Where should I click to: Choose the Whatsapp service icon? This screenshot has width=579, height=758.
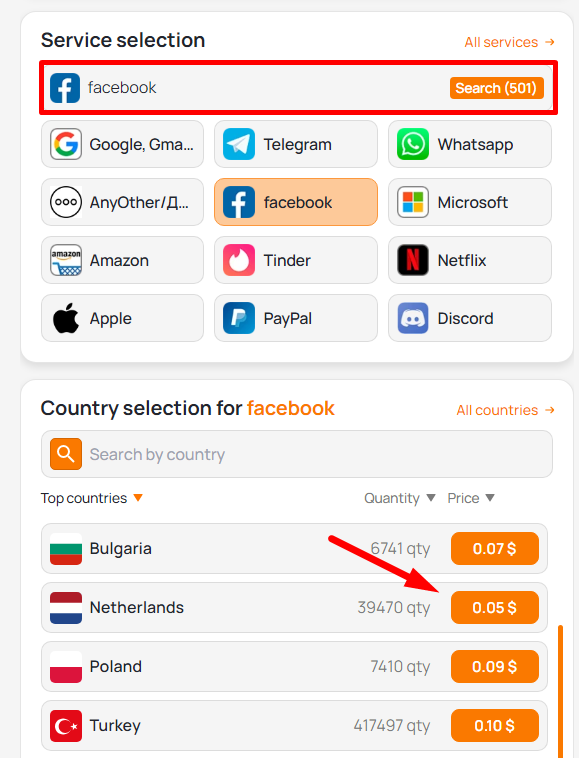(413, 144)
